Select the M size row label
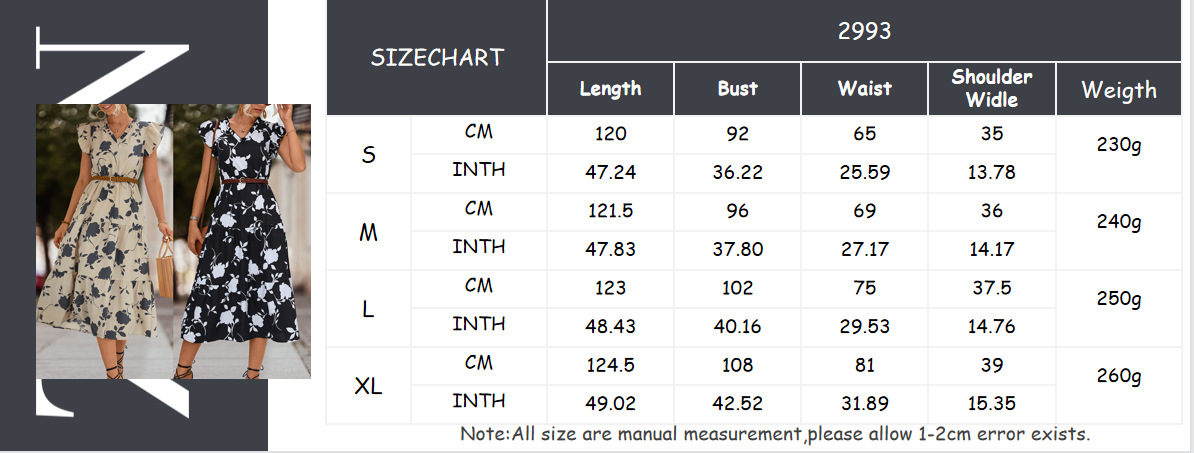The height and width of the screenshot is (453, 1194). pyautogui.click(x=369, y=232)
